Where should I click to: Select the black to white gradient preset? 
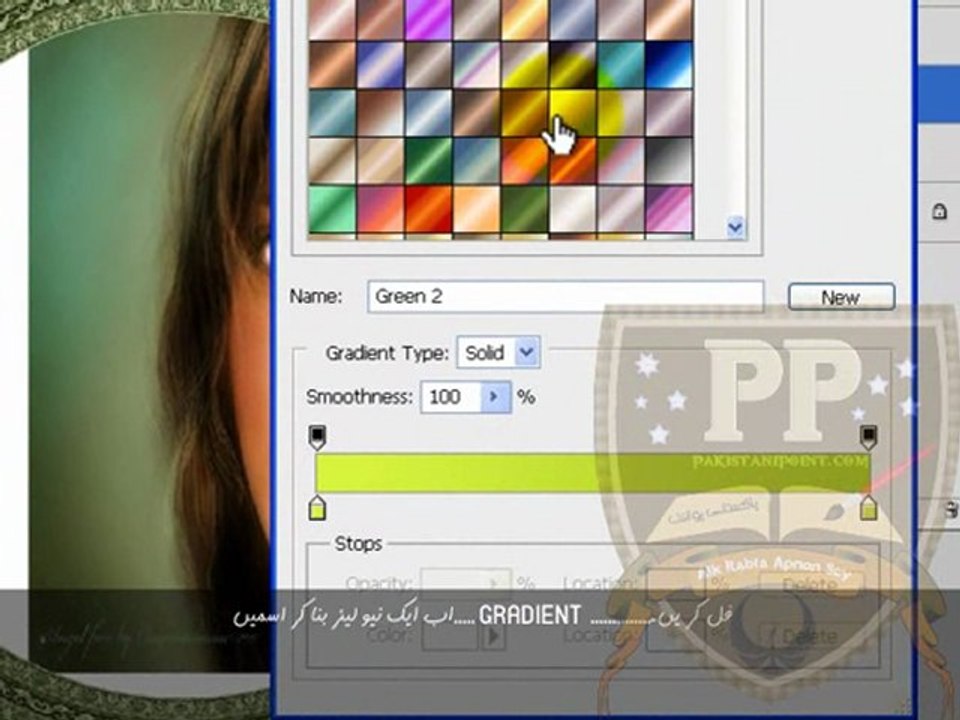tap(669, 160)
